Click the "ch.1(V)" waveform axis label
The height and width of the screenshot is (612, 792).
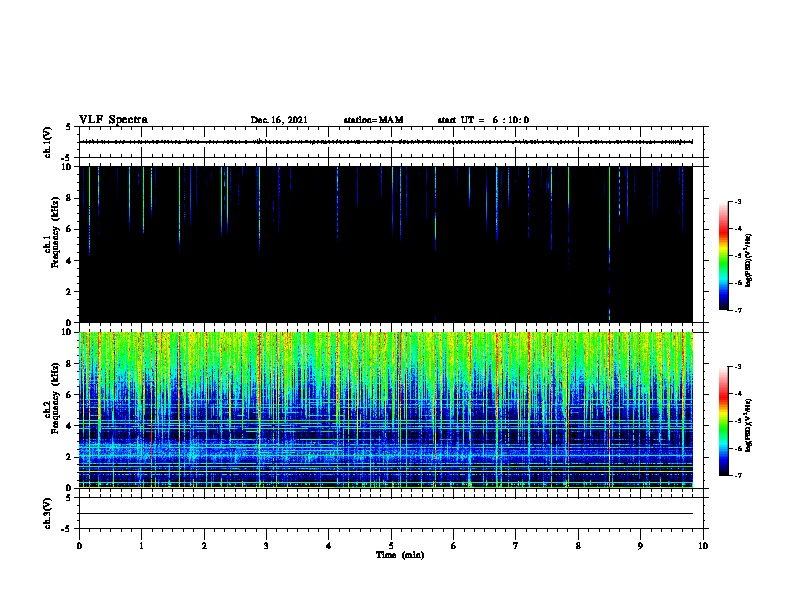click(x=47, y=142)
